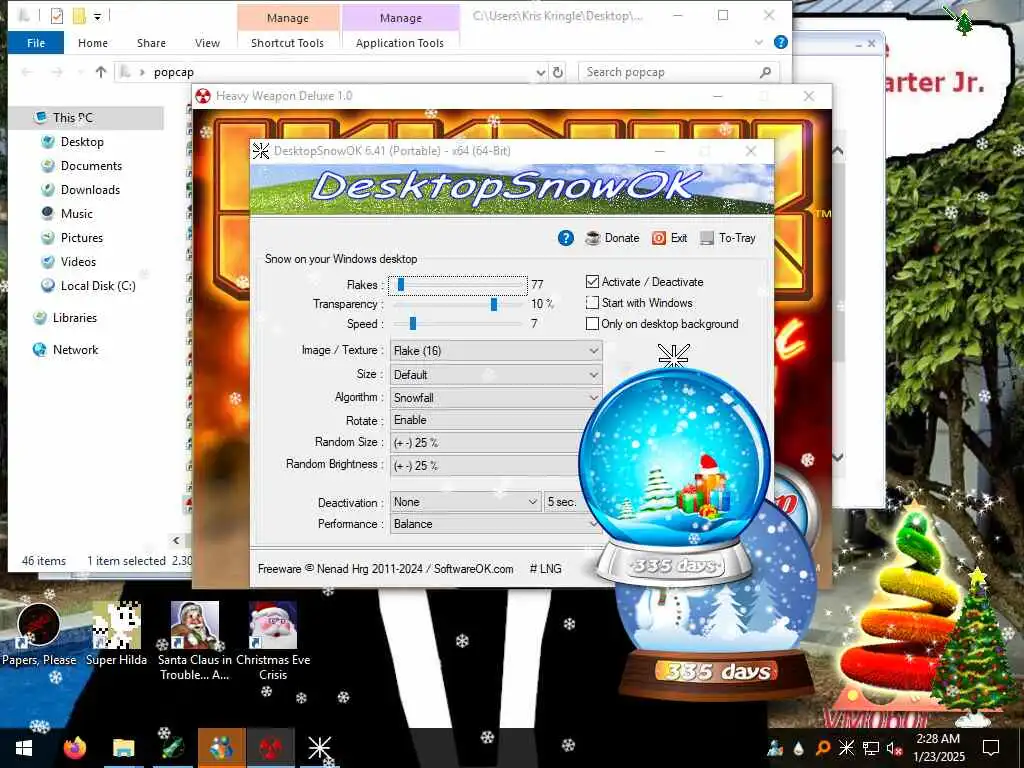
Task: Switch to the Home ribbon tab
Action: (93, 42)
